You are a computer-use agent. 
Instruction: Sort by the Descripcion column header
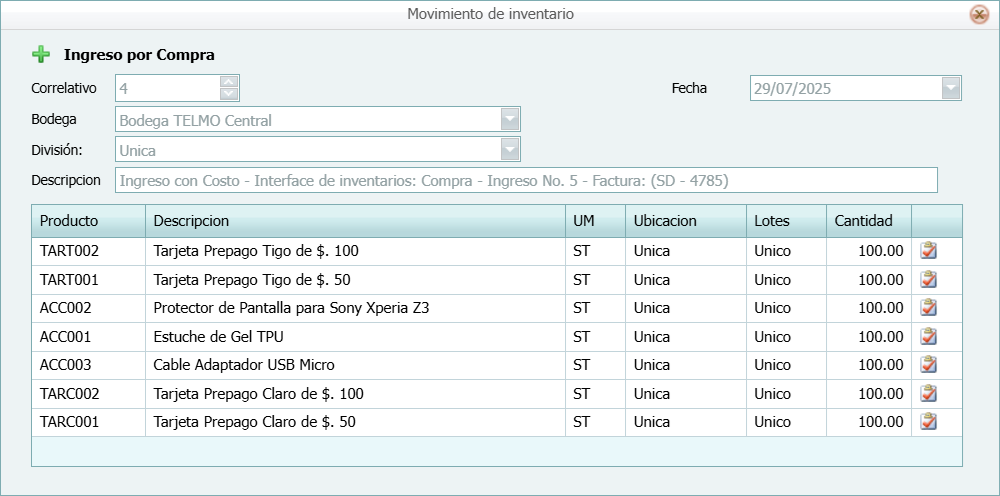(355, 221)
